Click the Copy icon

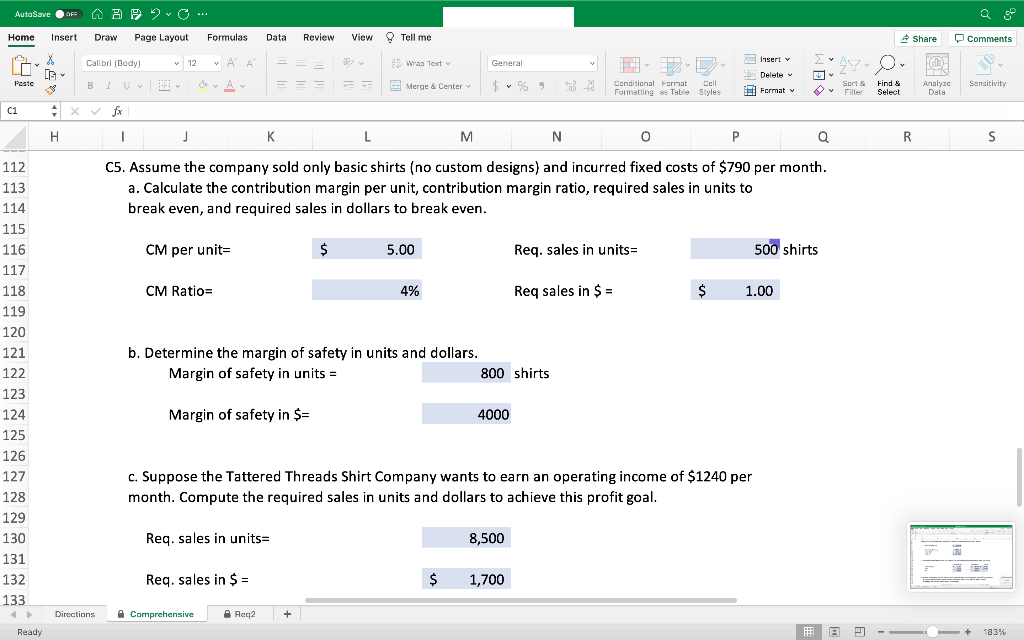pyautogui.click(x=50, y=74)
